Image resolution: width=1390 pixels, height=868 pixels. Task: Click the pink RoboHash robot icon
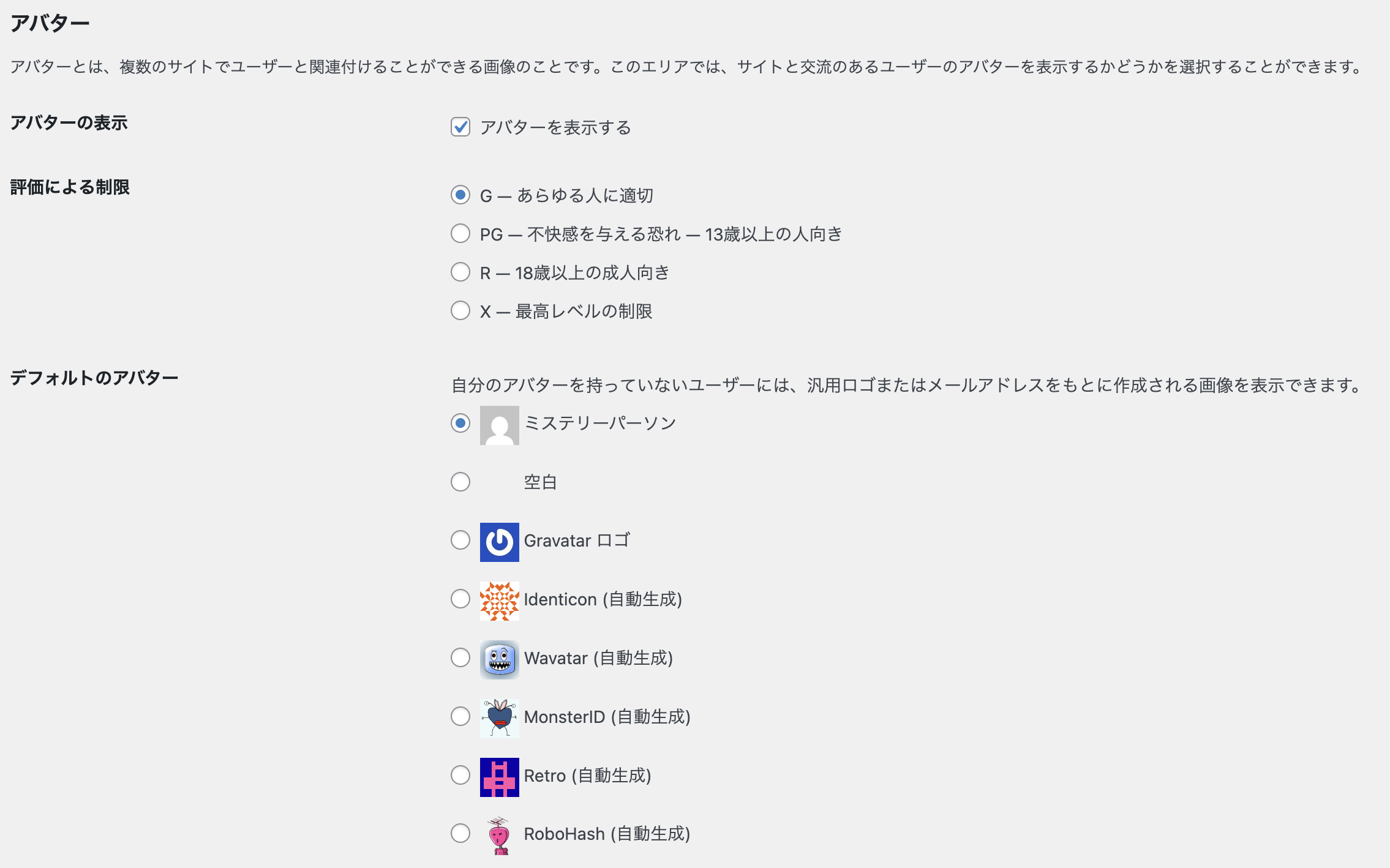click(499, 835)
